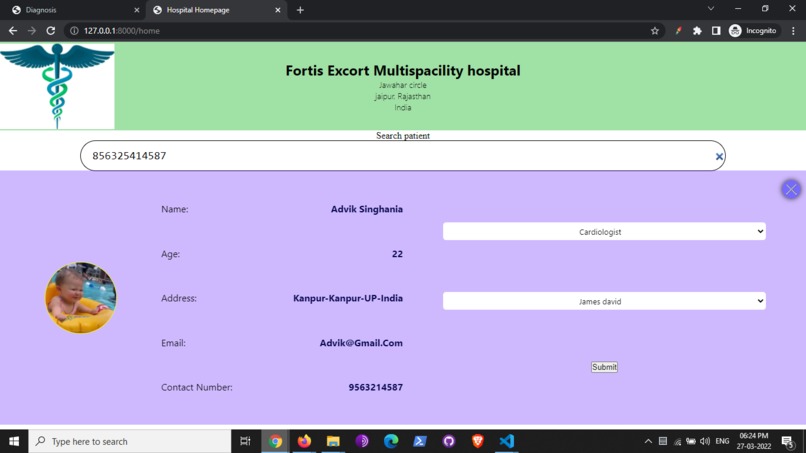Image resolution: width=806 pixels, height=453 pixels.
Task: Click the battery tray icon
Action: pyautogui.click(x=691, y=441)
